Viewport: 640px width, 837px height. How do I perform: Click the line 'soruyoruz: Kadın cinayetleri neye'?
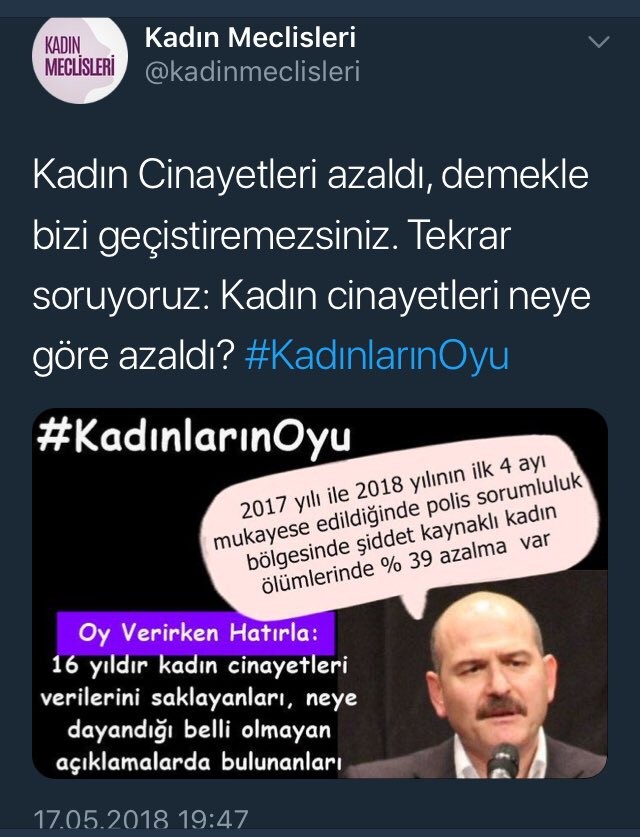point(312,296)
